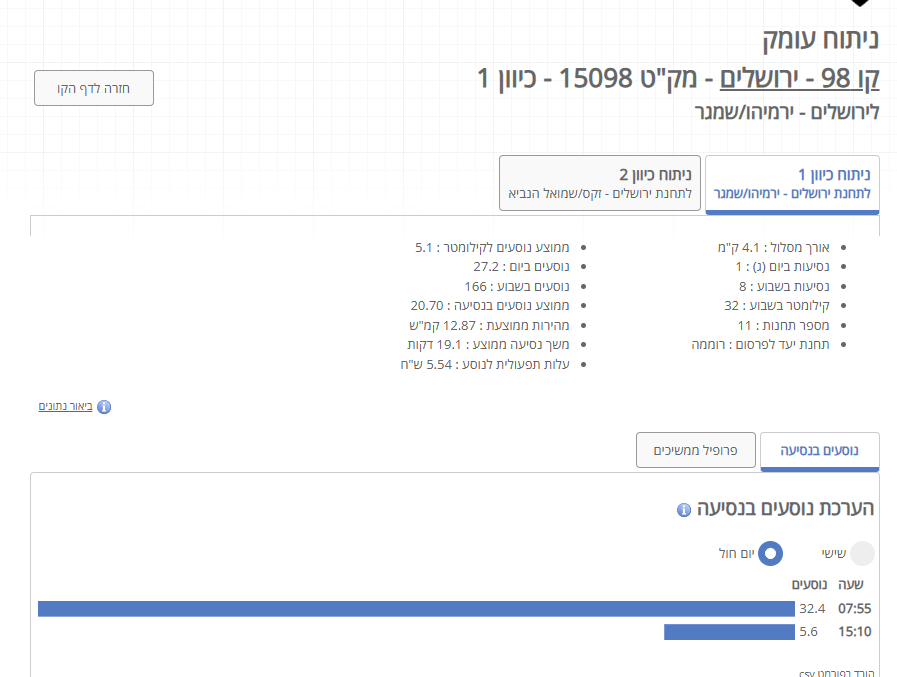The image size is (897, 677).
Task: Click the ממוצע נוסעים בנסיעה : 20.70 item
Action: click(490, 306)
